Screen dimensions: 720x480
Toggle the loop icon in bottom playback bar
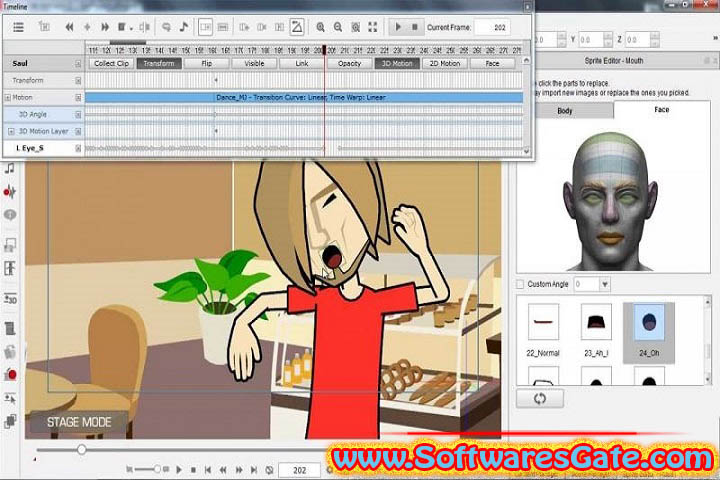270,470
